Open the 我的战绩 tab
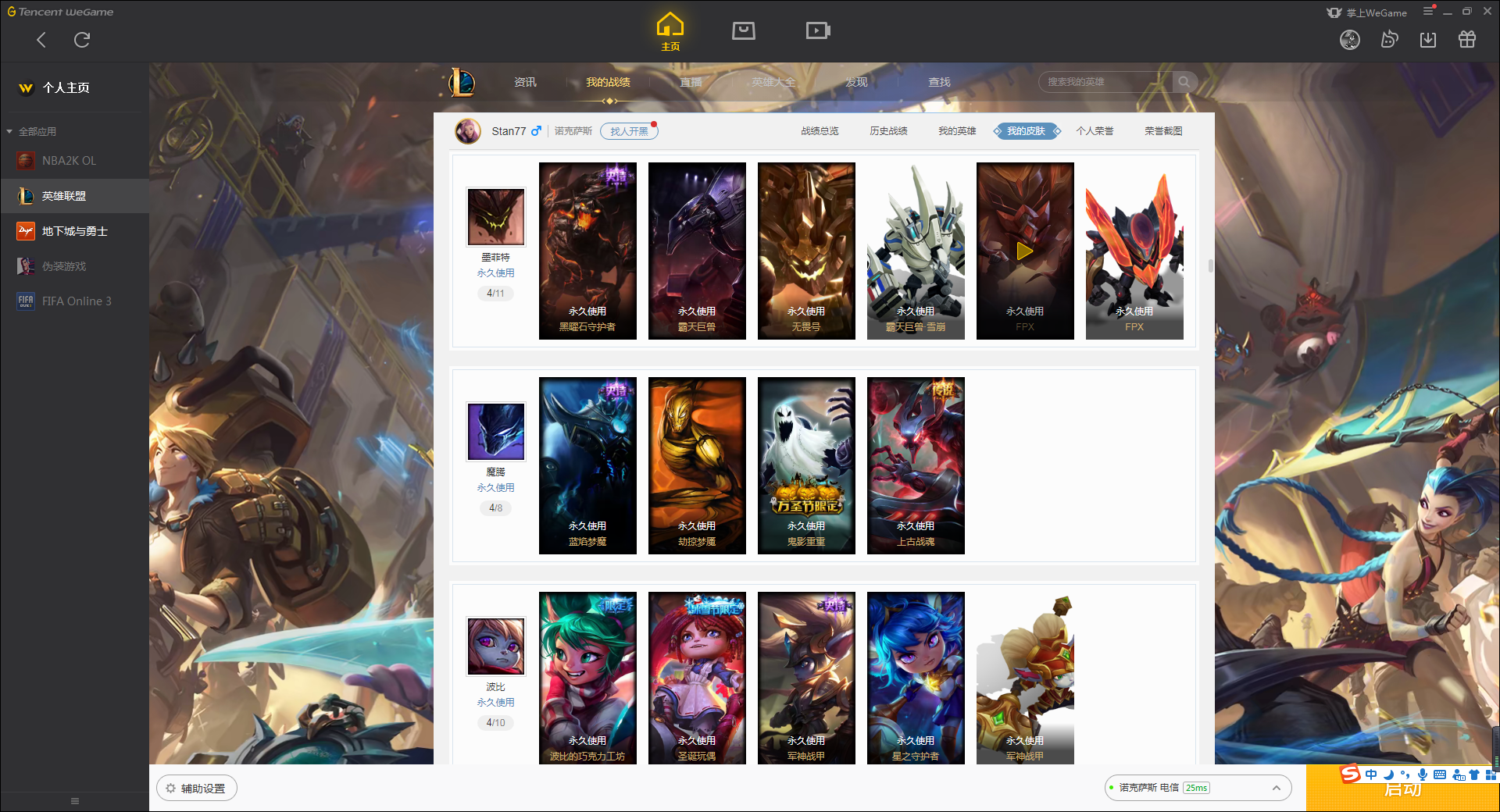The height and width of the screenshot is (812, 1500). (608, 82)
